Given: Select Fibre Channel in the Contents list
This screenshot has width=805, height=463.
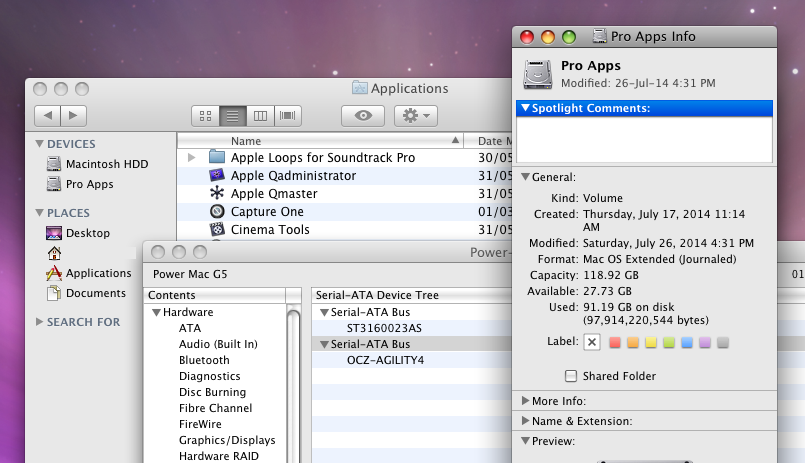Looking at the screenshot, I should click(216, 408).
